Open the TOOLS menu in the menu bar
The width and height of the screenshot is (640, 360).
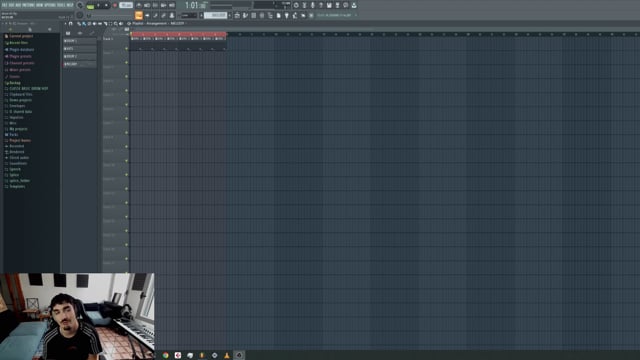tap(61, 5)
